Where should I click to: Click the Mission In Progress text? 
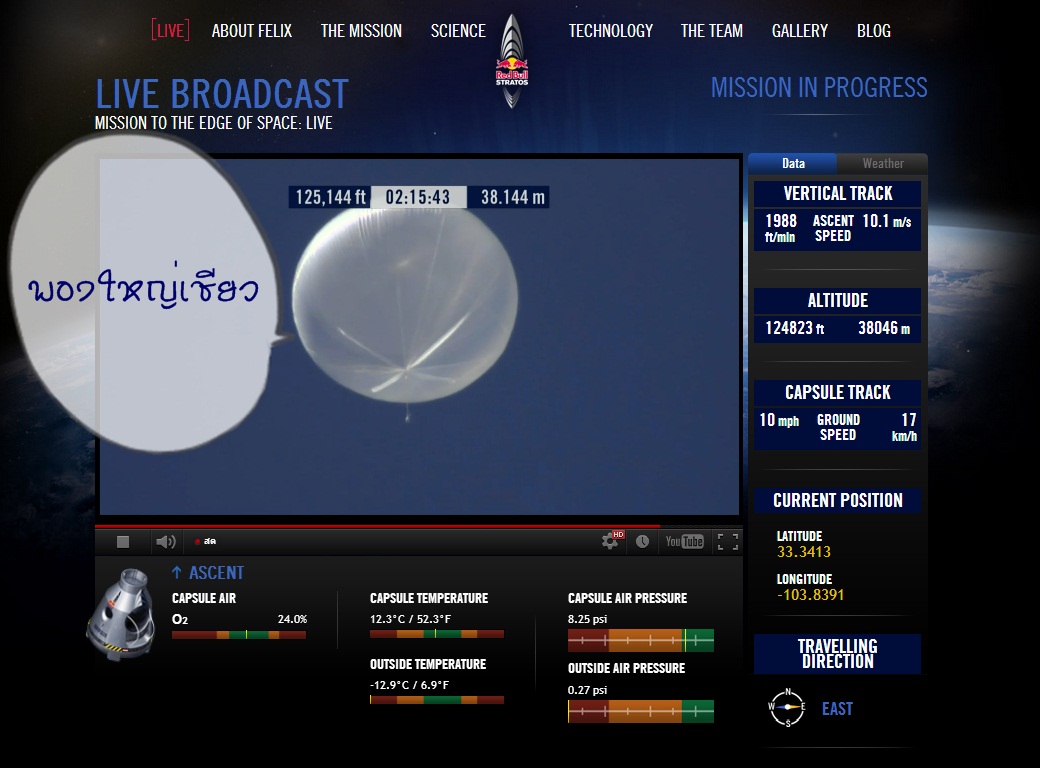point(819,88)
